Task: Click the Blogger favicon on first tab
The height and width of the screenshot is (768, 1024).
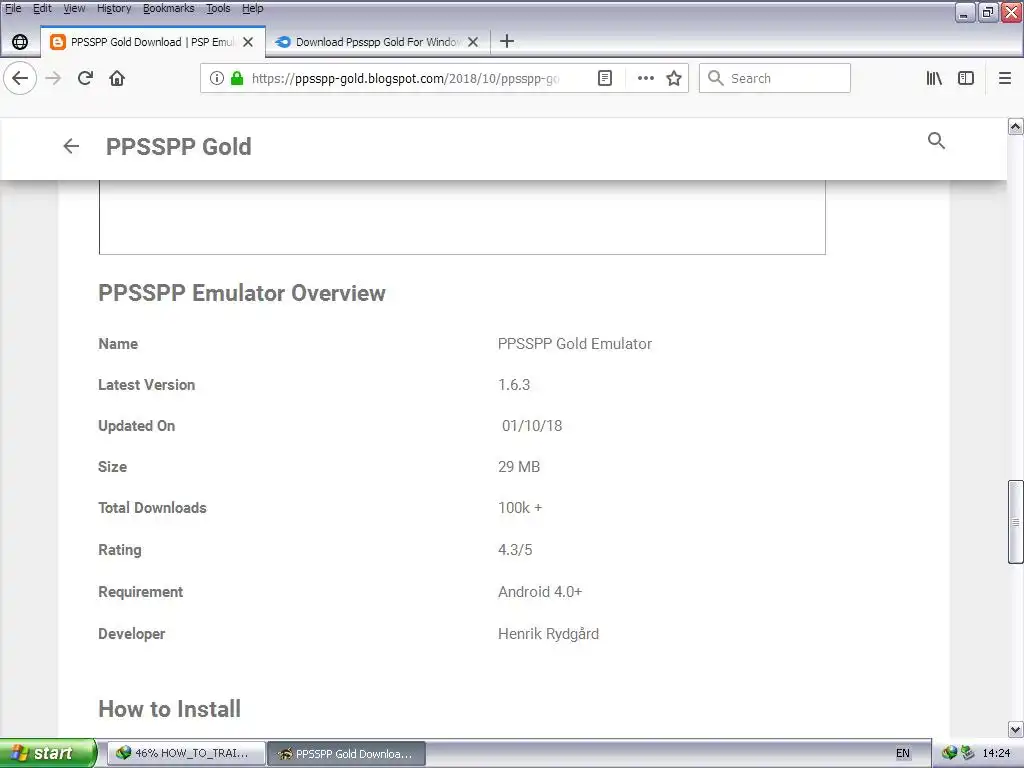Action: tap(58, 42)
